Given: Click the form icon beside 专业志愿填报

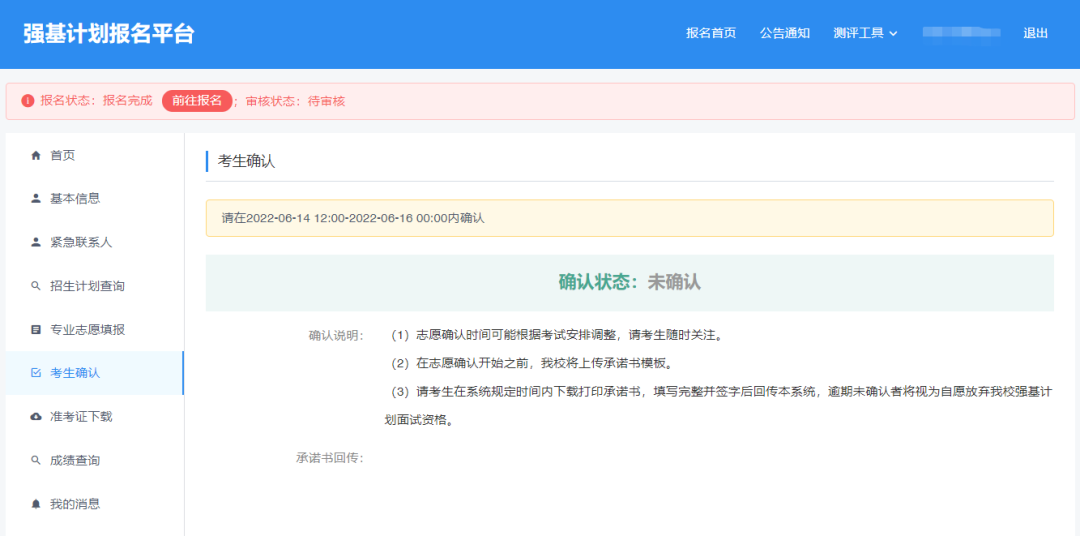Looking at the screenshot, I should click(36, 329).
